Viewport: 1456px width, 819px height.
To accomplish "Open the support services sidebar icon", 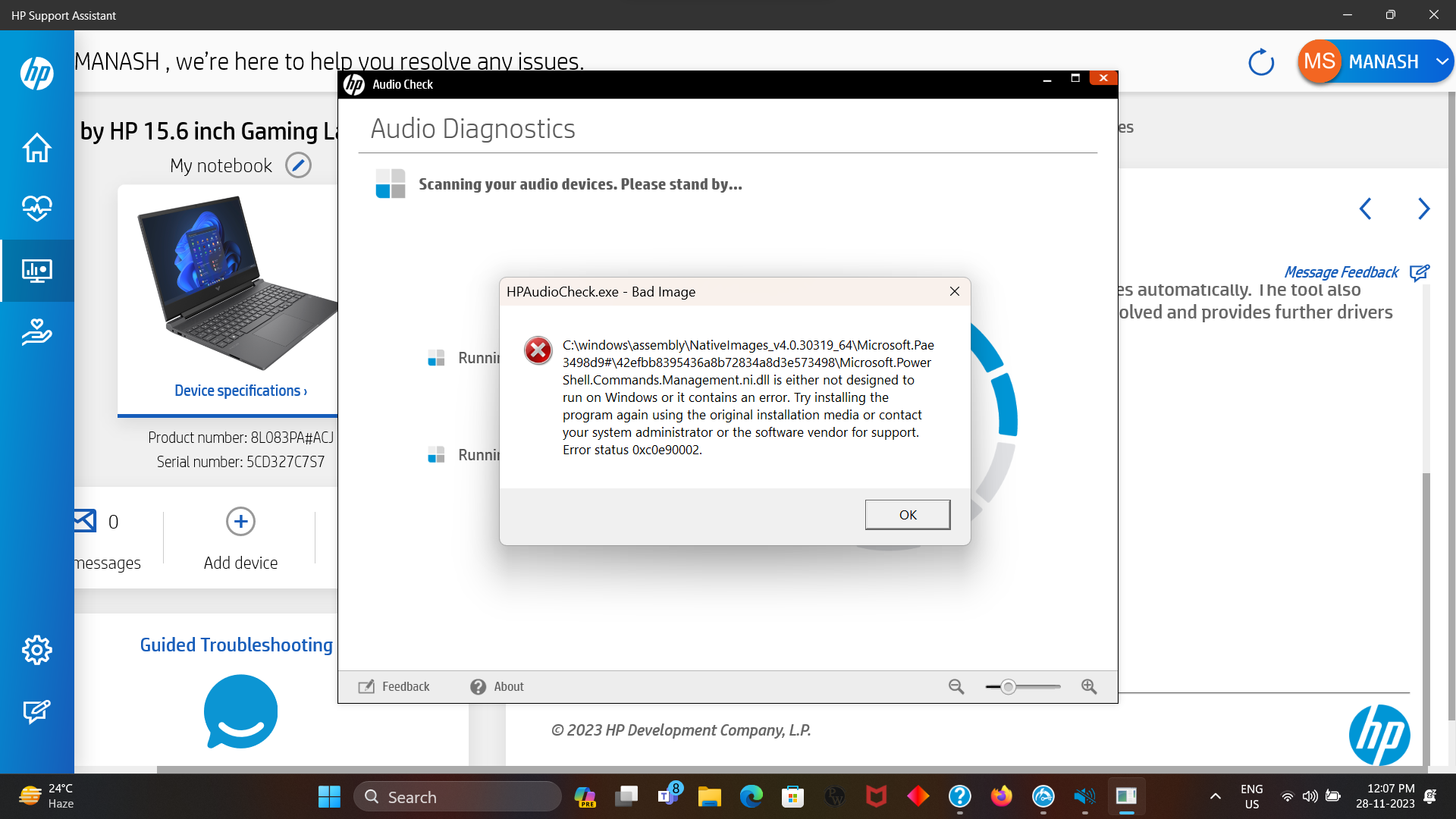I will 36,331.
